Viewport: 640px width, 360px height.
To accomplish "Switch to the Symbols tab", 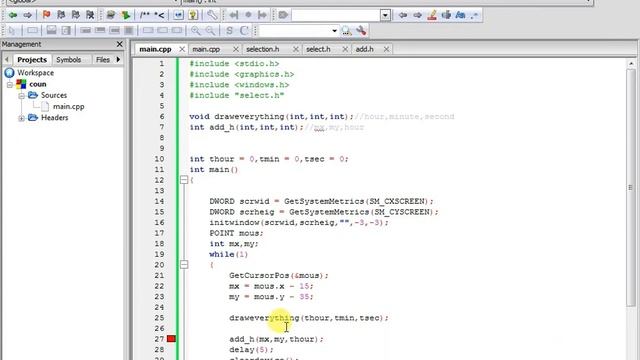I will [69, 60].
